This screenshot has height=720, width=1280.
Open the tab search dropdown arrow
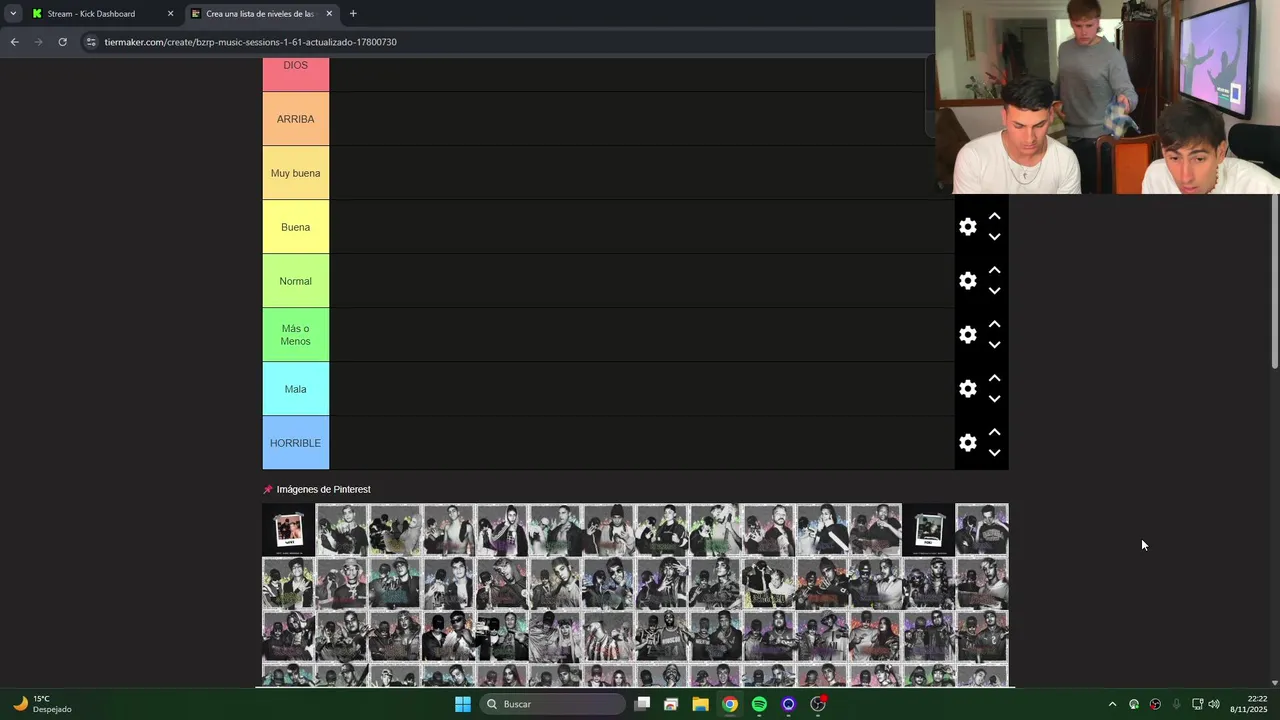[x=13, y=14]
